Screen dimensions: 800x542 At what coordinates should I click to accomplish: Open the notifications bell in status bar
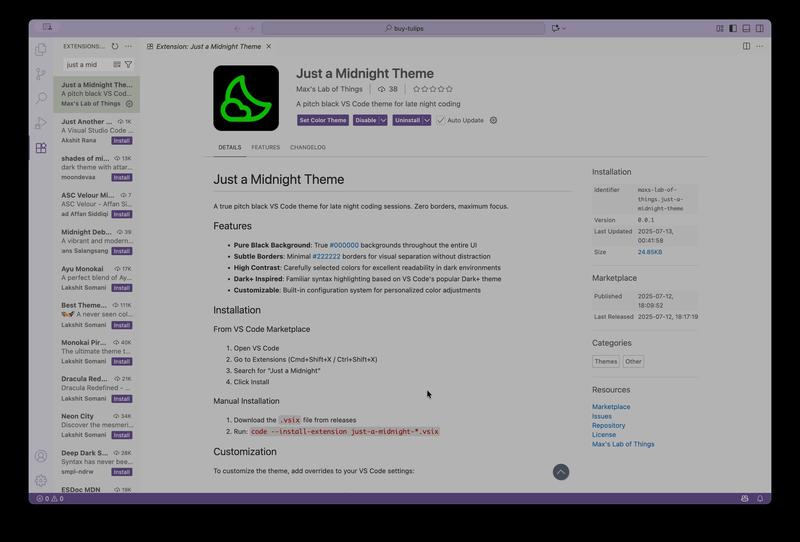[x=760, y=499]
